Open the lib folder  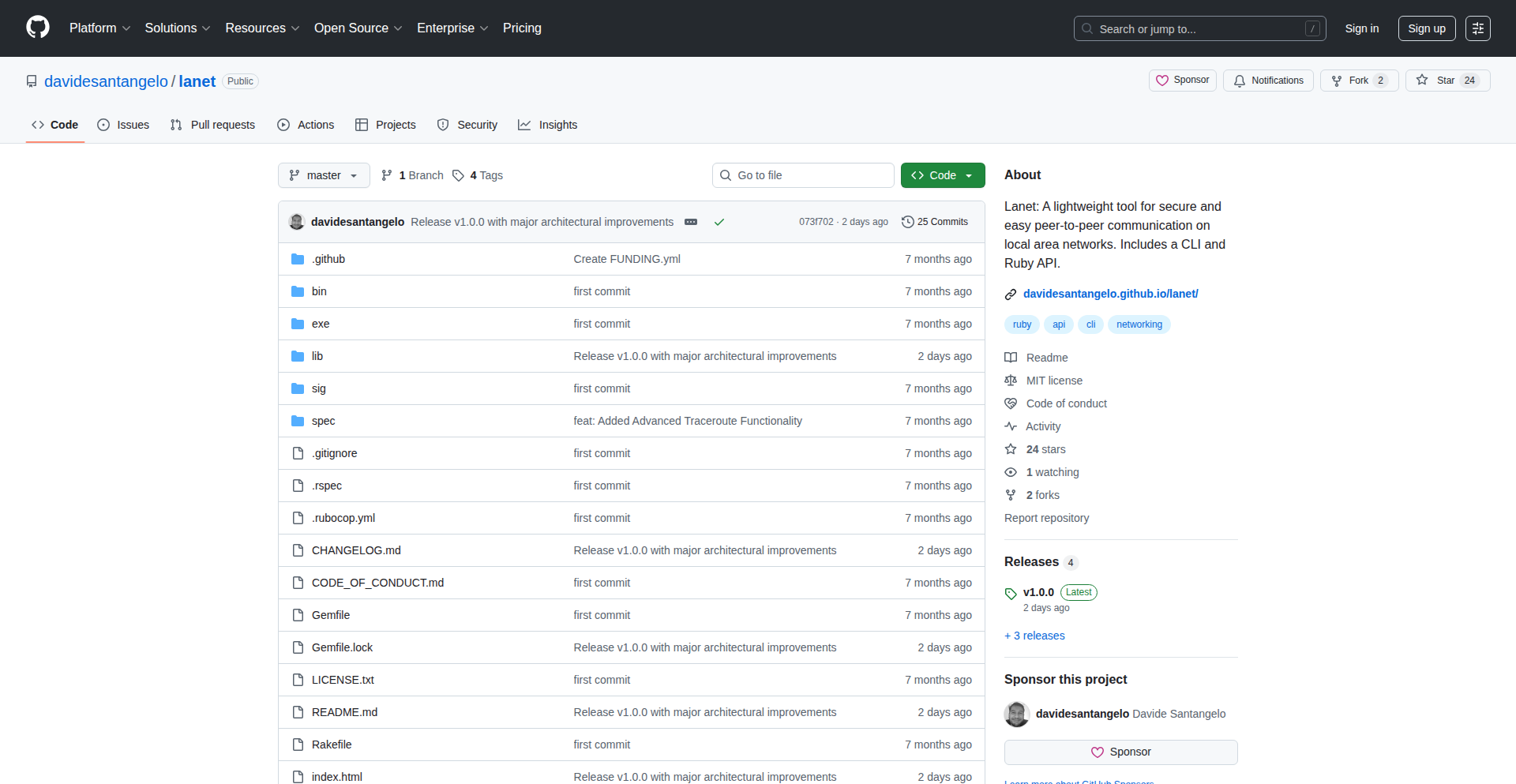(317, 356)
